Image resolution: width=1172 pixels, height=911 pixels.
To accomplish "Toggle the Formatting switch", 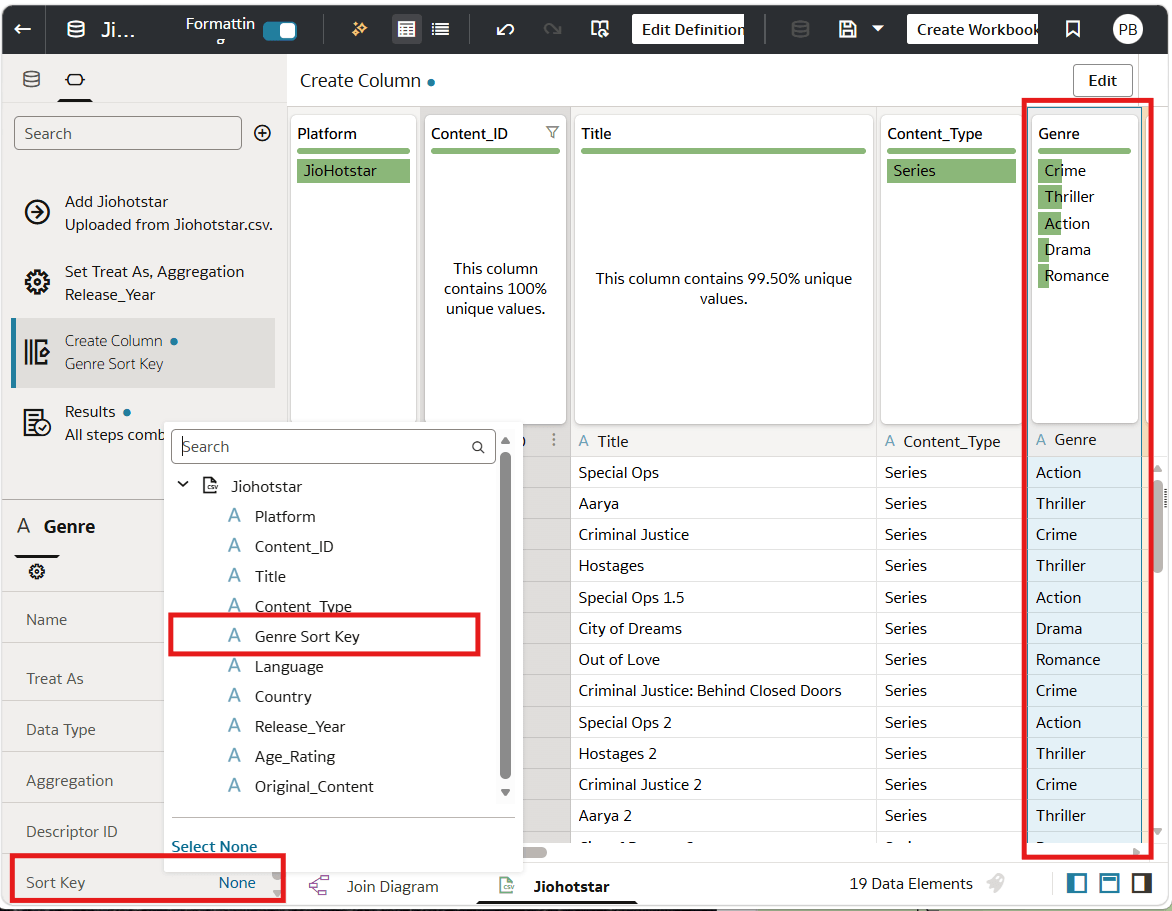I will 280,31.
